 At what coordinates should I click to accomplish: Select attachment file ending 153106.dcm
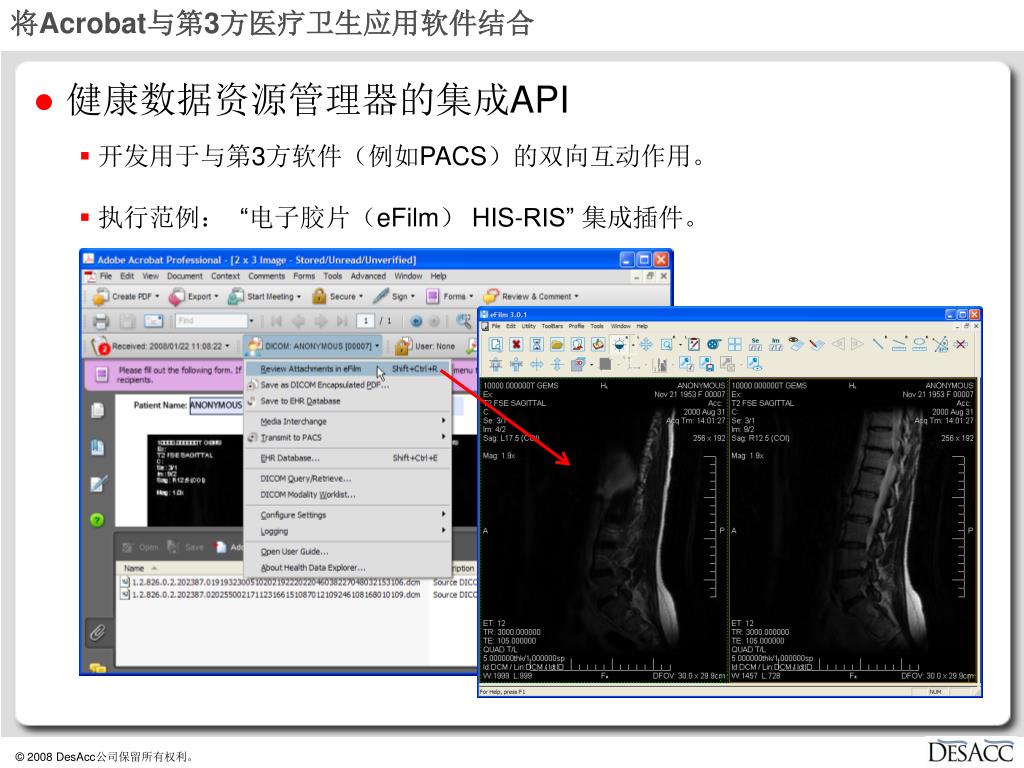[x=270, y=582]
